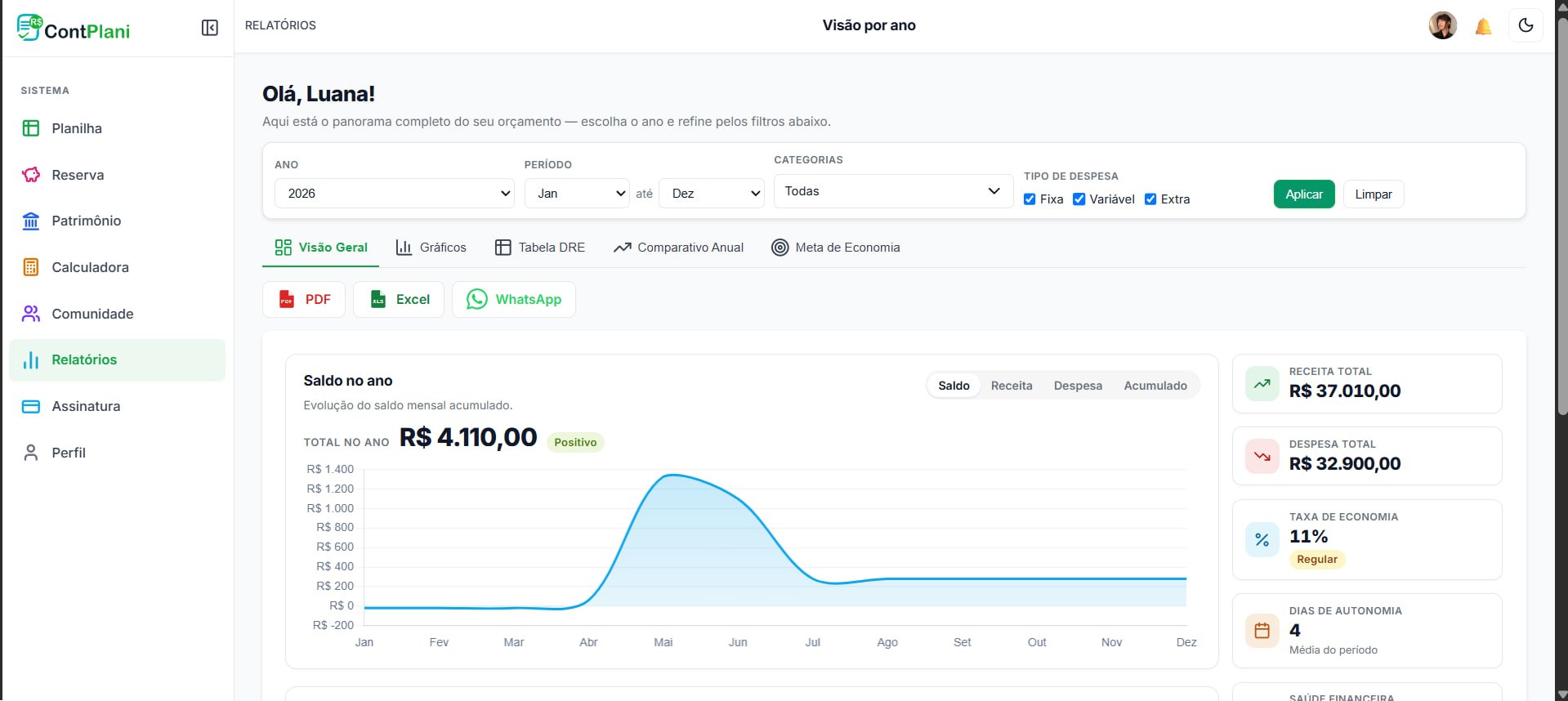Open the Calculadora icon in the sidebar

click(31, 267)
